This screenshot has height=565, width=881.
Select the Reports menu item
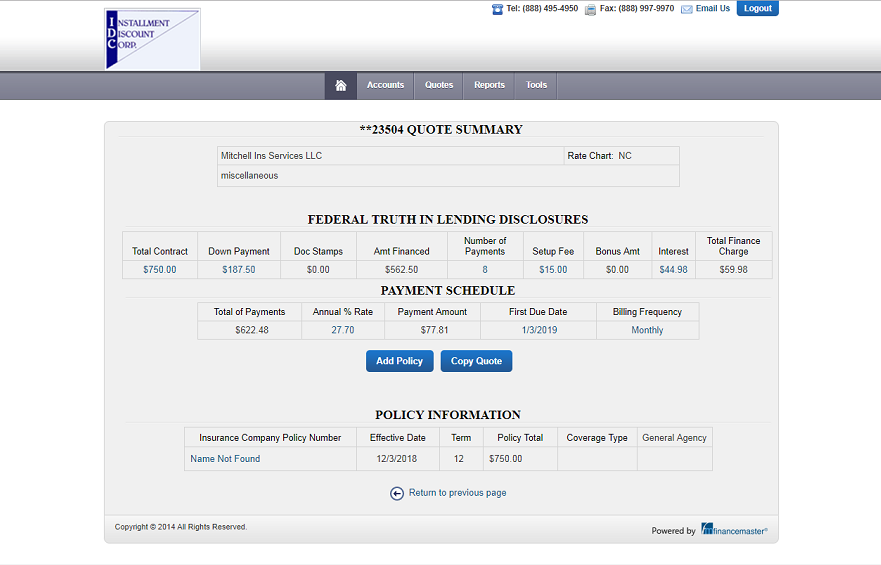489,85
